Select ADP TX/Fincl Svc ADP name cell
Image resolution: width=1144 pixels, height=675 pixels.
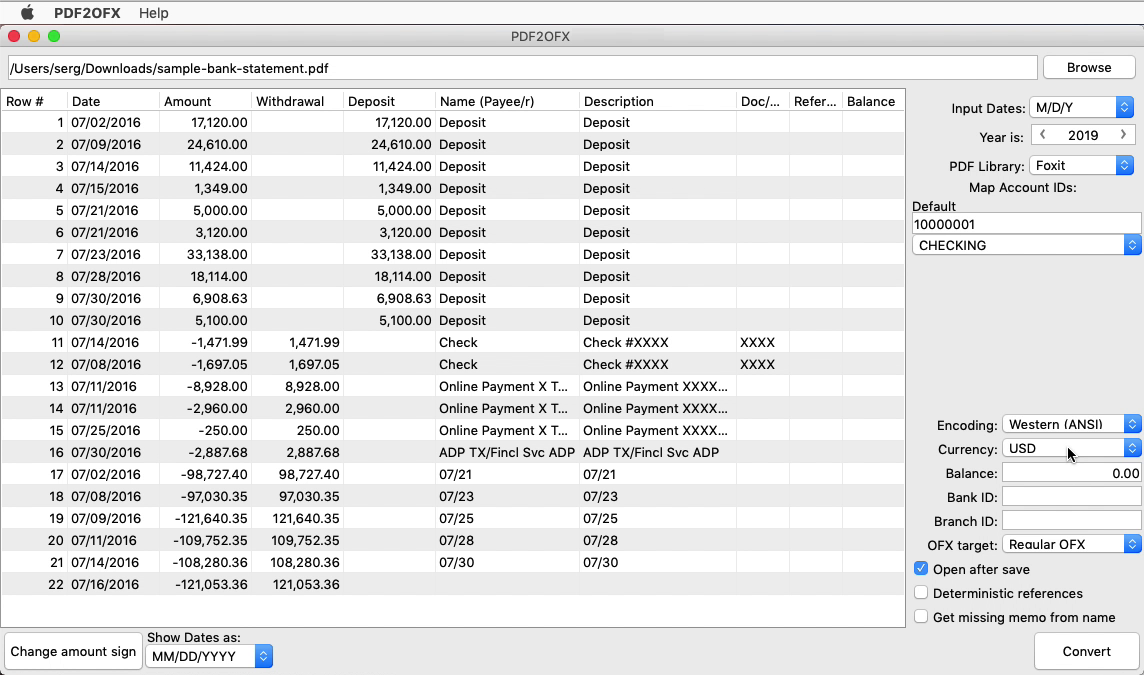point(507,452)
